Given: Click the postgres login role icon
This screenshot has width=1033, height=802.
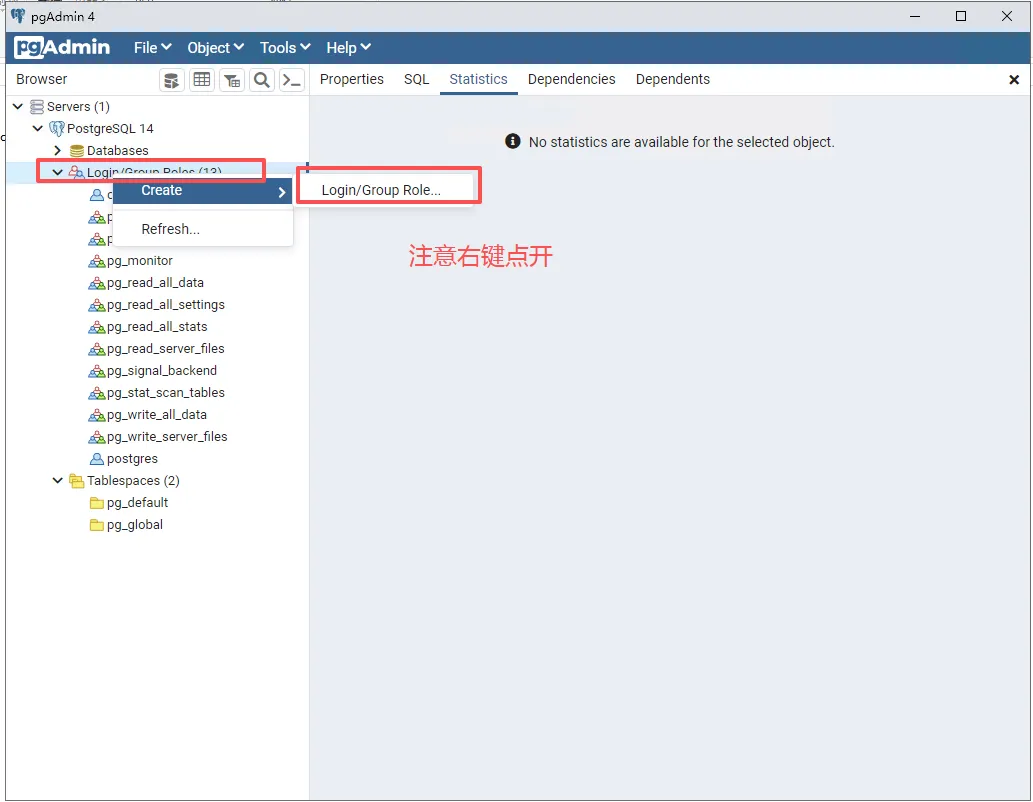Looking at the screenshot, I should coord(97,459).
